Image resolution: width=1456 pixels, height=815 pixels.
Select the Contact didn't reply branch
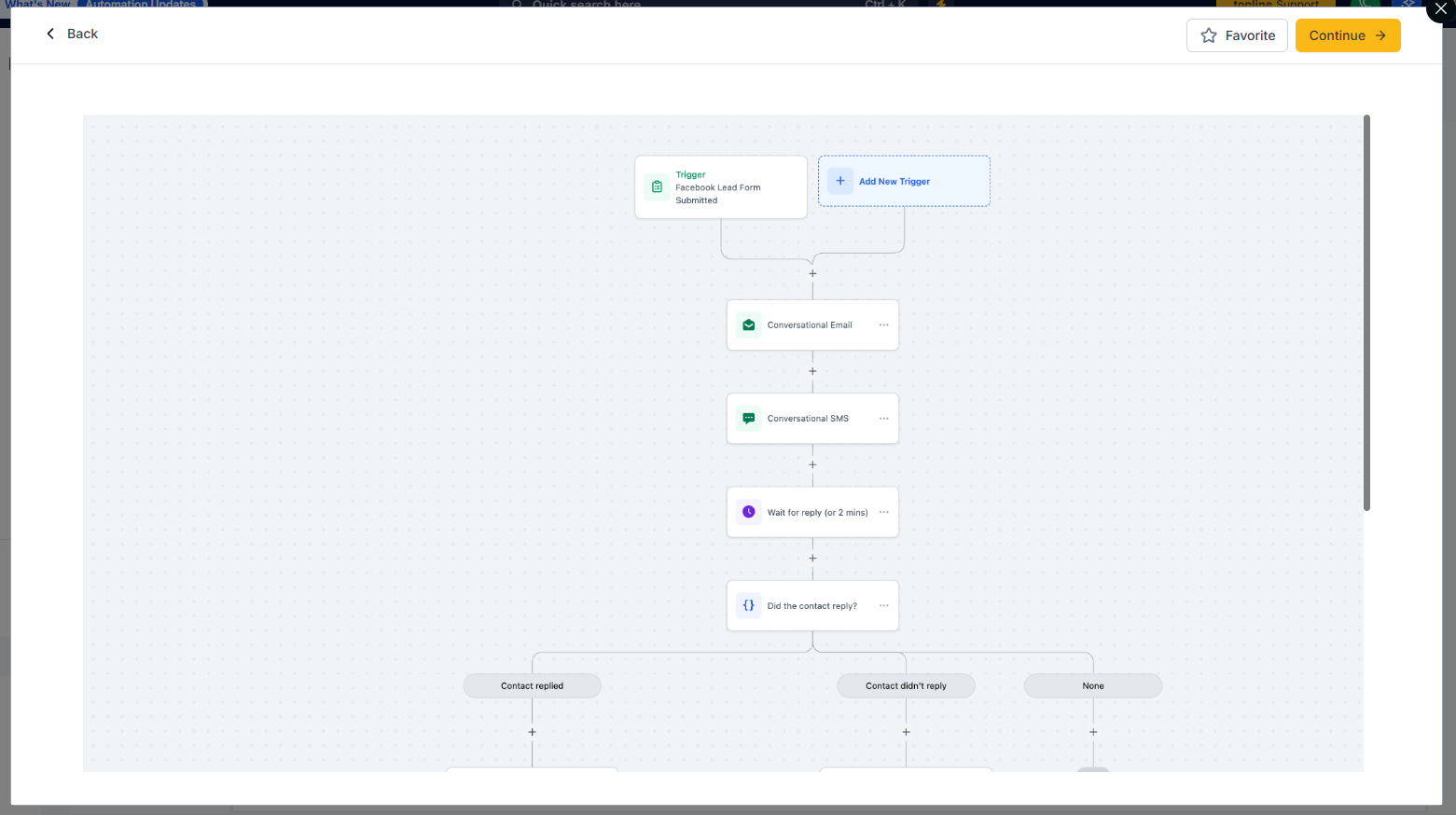906,685
